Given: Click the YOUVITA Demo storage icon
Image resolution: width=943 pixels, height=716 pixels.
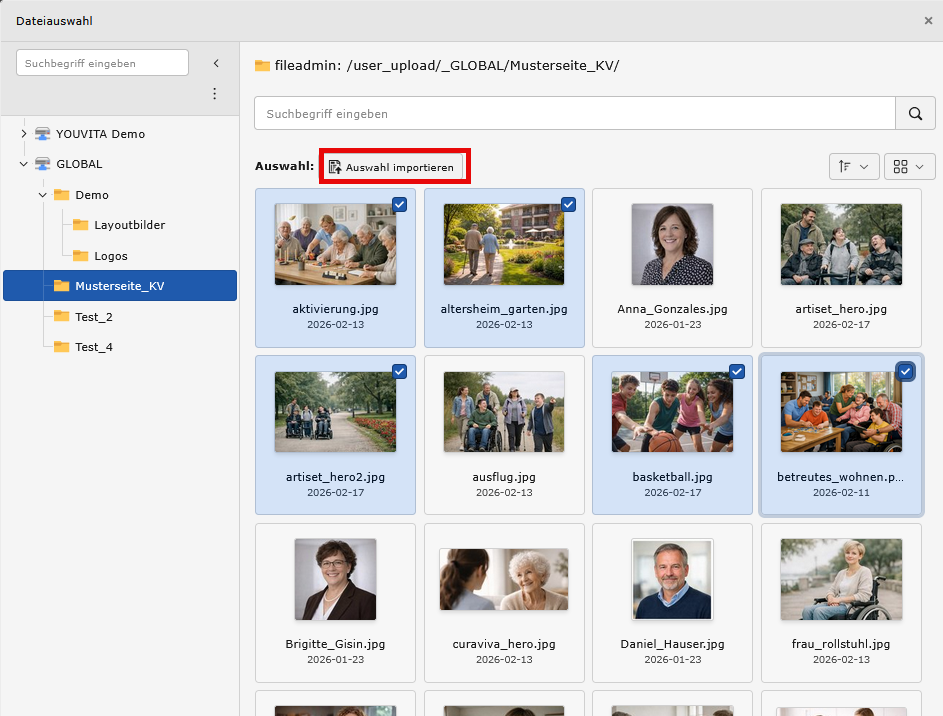Looking at the screenshot, I should 42,133.
